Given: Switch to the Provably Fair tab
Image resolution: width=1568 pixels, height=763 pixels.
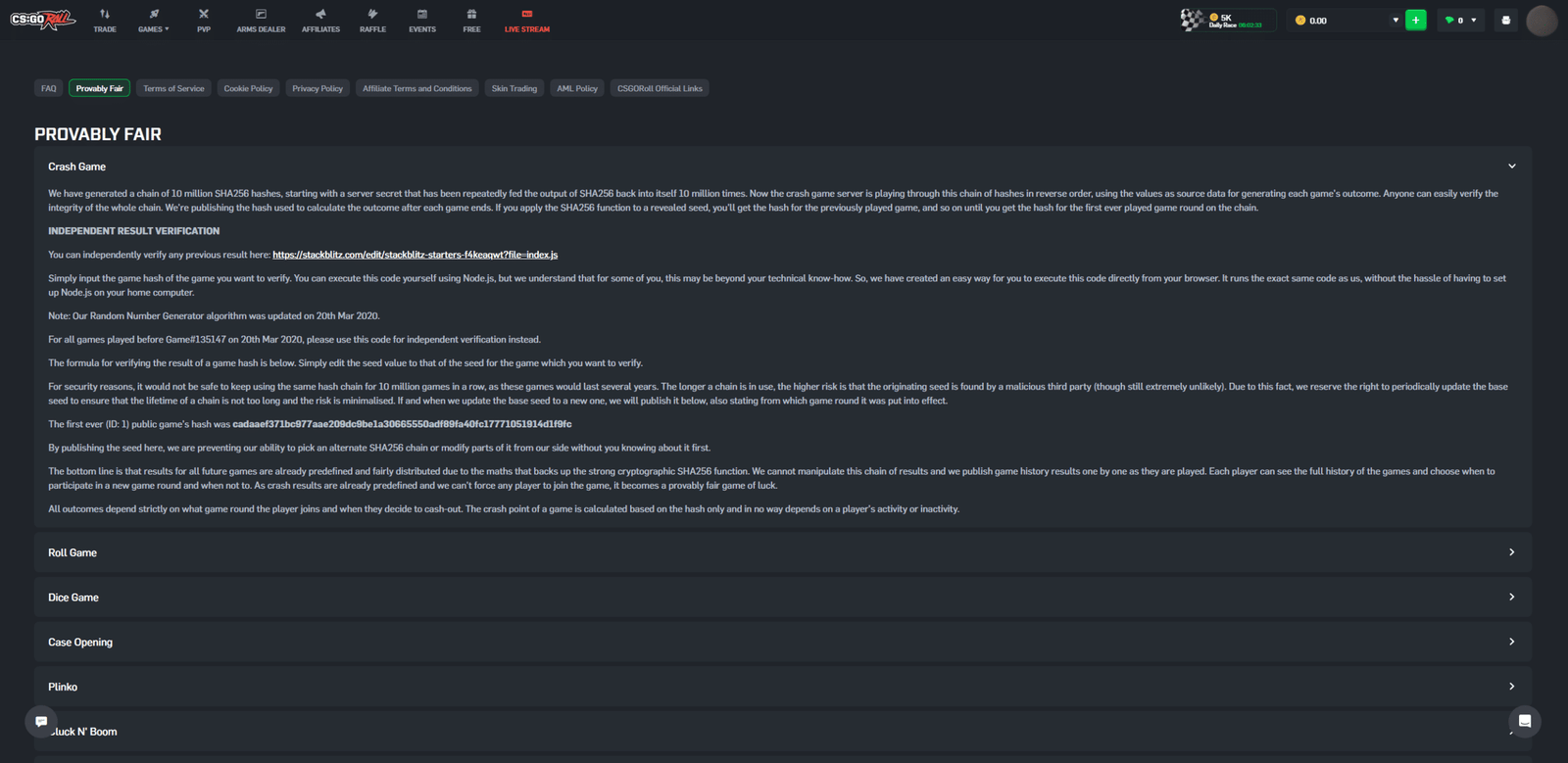Looking at the screenshot, I should [x=98, y=87].
